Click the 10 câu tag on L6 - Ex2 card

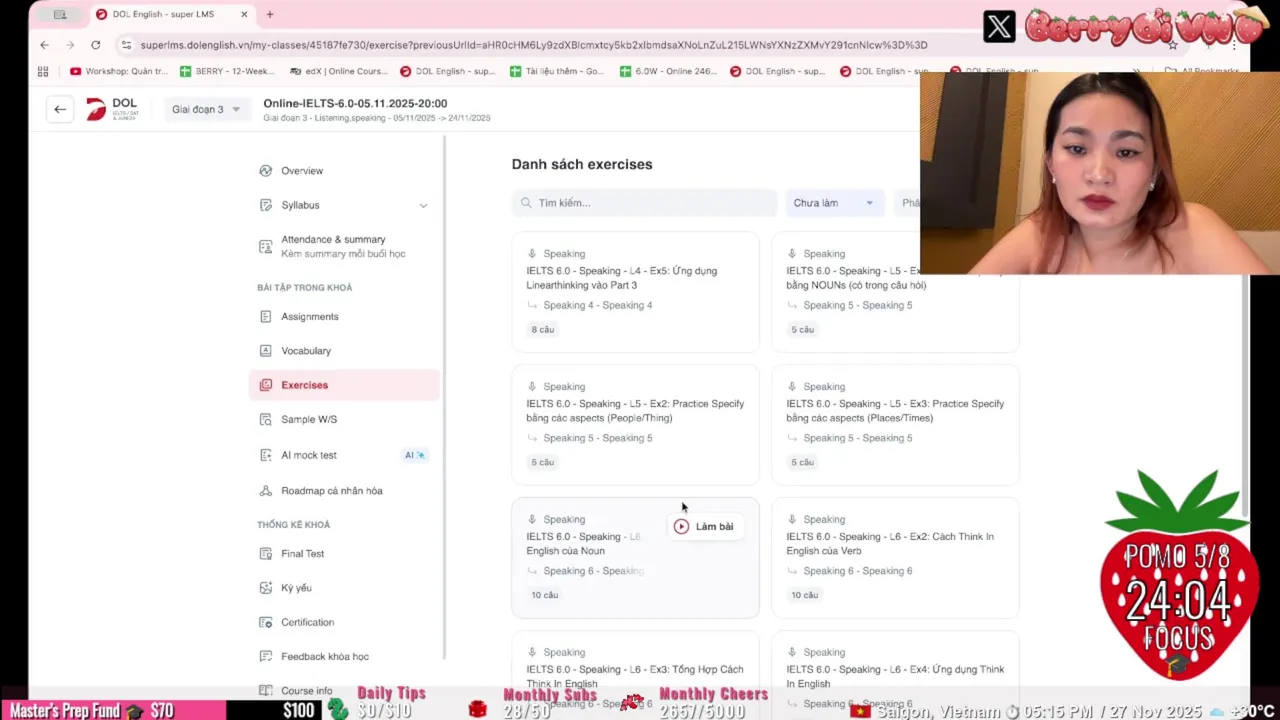point(805,595)
